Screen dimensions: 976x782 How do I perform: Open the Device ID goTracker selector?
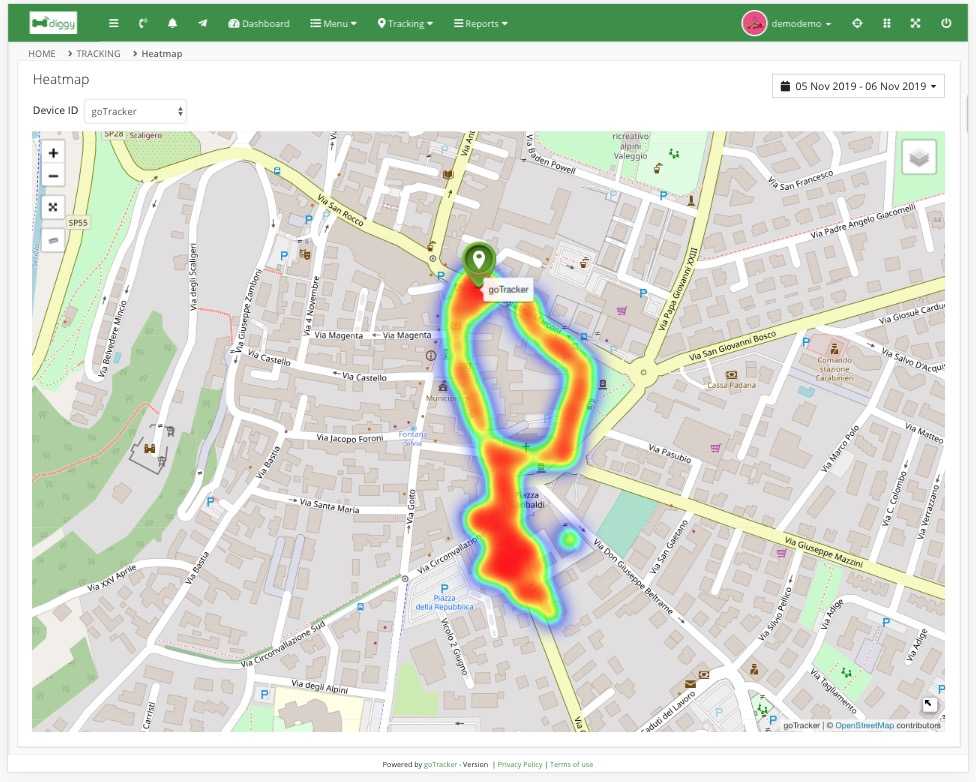135,111
